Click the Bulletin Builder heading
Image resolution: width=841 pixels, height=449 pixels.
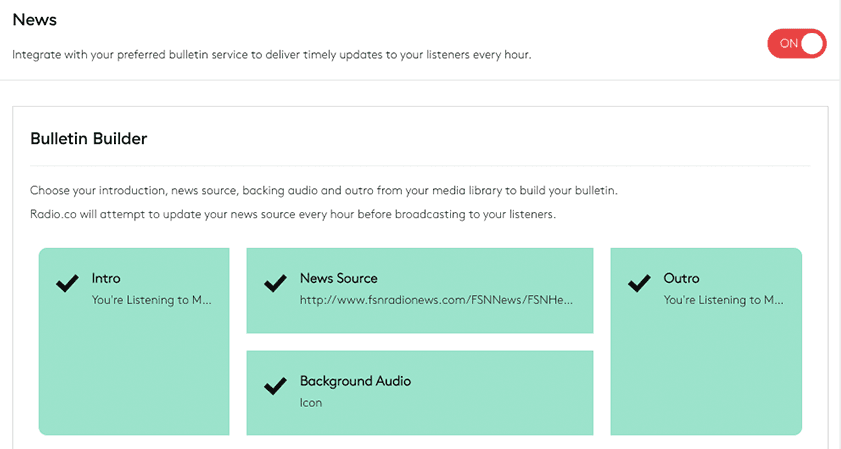(88, 139)
